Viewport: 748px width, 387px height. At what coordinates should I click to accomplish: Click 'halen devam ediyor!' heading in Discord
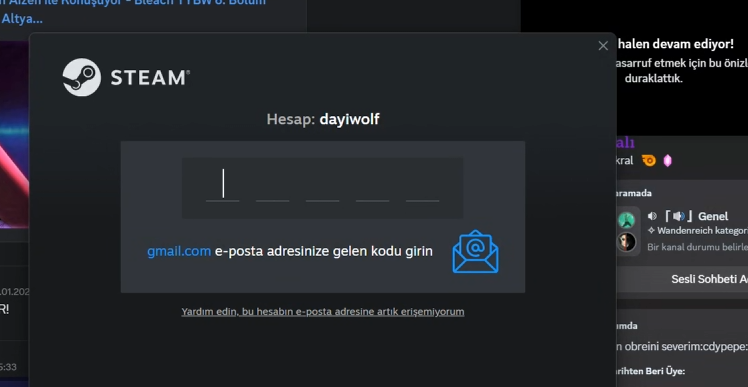(x=675, y=44)
